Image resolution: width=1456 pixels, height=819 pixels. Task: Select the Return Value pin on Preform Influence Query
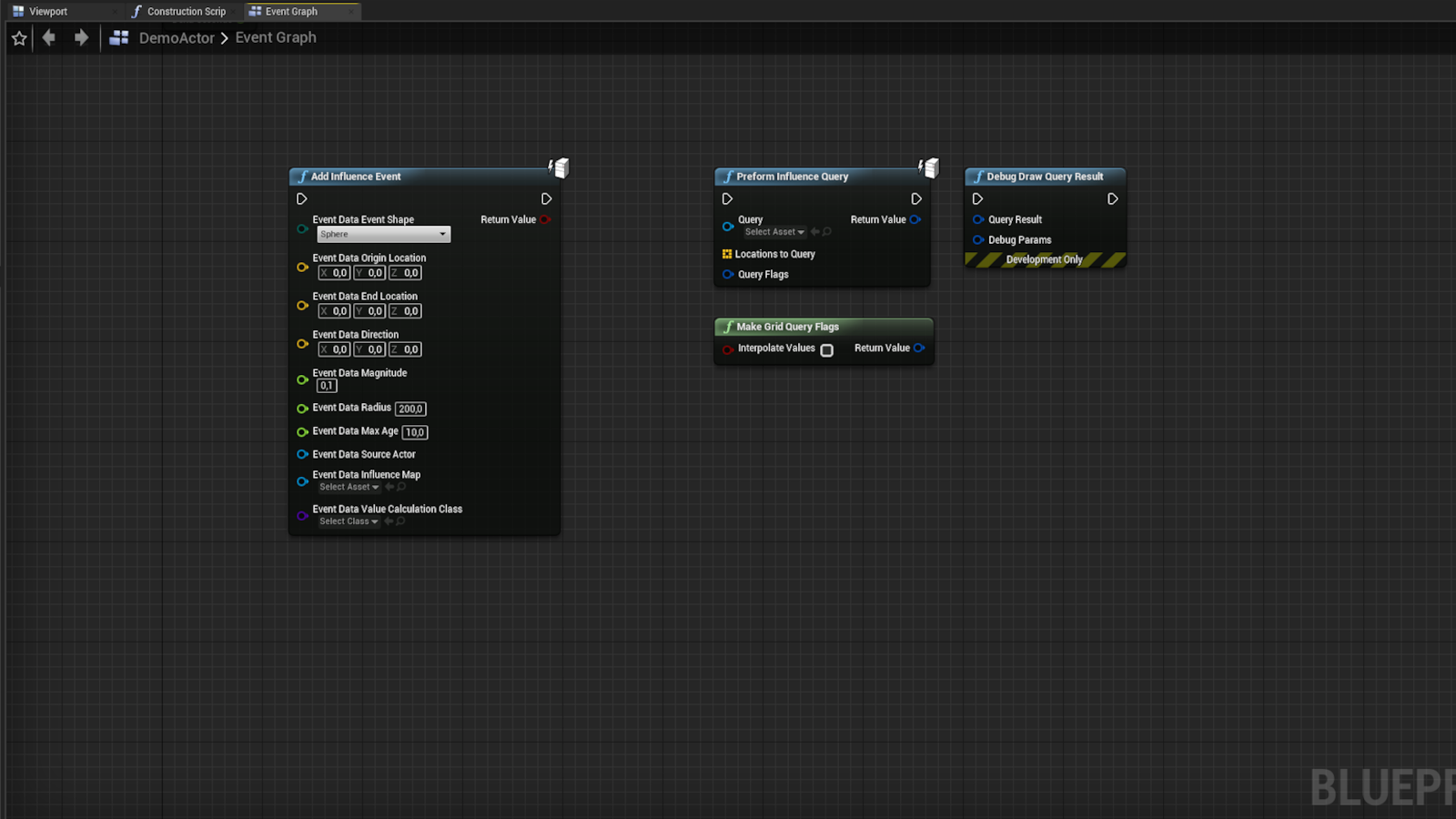(915, 219)
